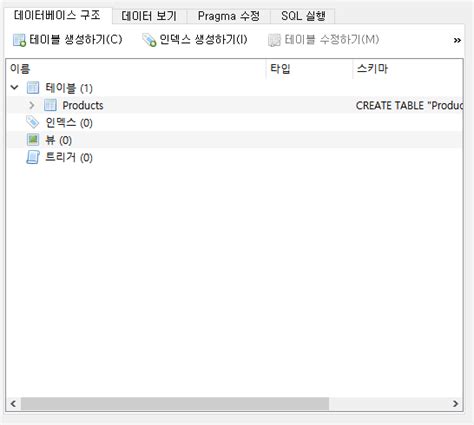Click the 테이블 생성하기(C) button label
Image resolution: width=474 pixels, height=425 pixels.
pyautogui.click(x=76, y=40)
